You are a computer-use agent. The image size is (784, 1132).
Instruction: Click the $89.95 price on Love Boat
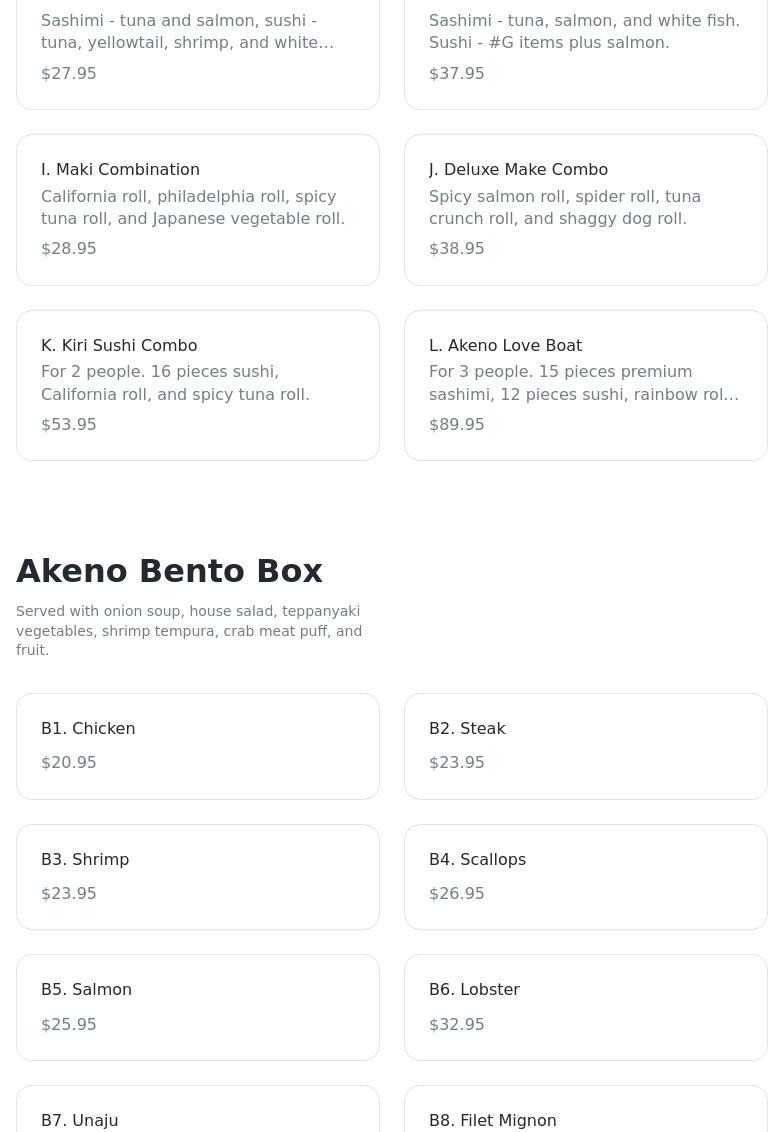(457, 425)
